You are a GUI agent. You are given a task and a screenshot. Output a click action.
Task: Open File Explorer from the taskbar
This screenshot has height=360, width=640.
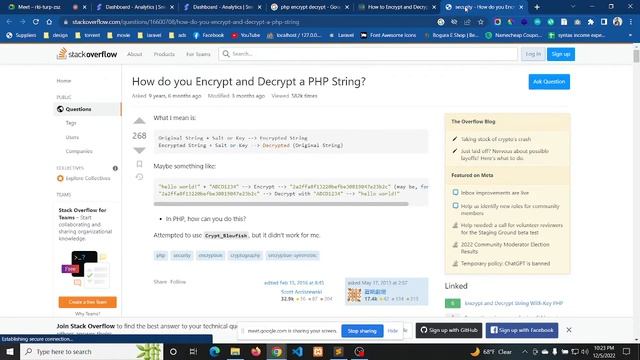click(x=235, y=351)
